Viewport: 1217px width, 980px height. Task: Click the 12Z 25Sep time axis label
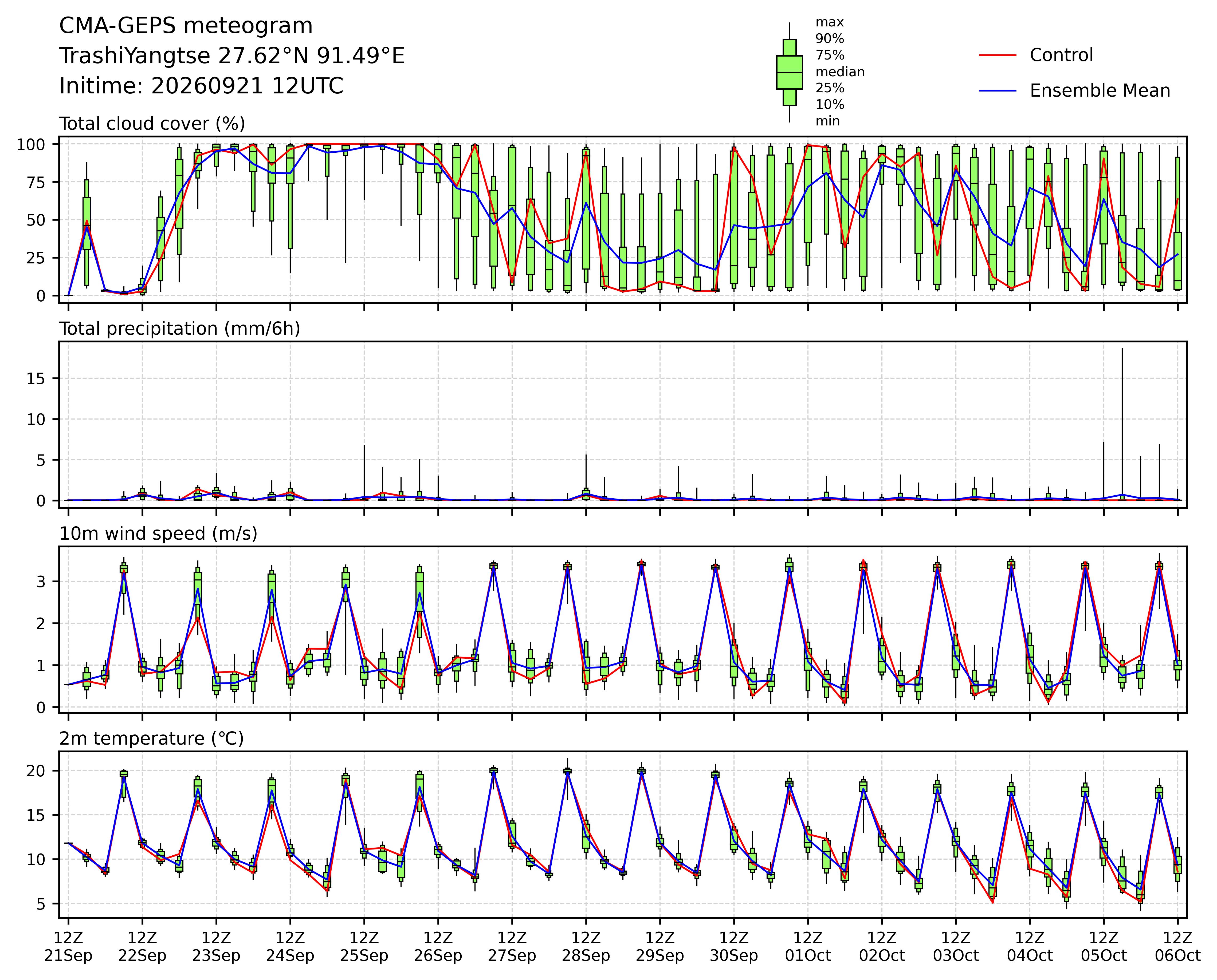click(x=364, y=947)
